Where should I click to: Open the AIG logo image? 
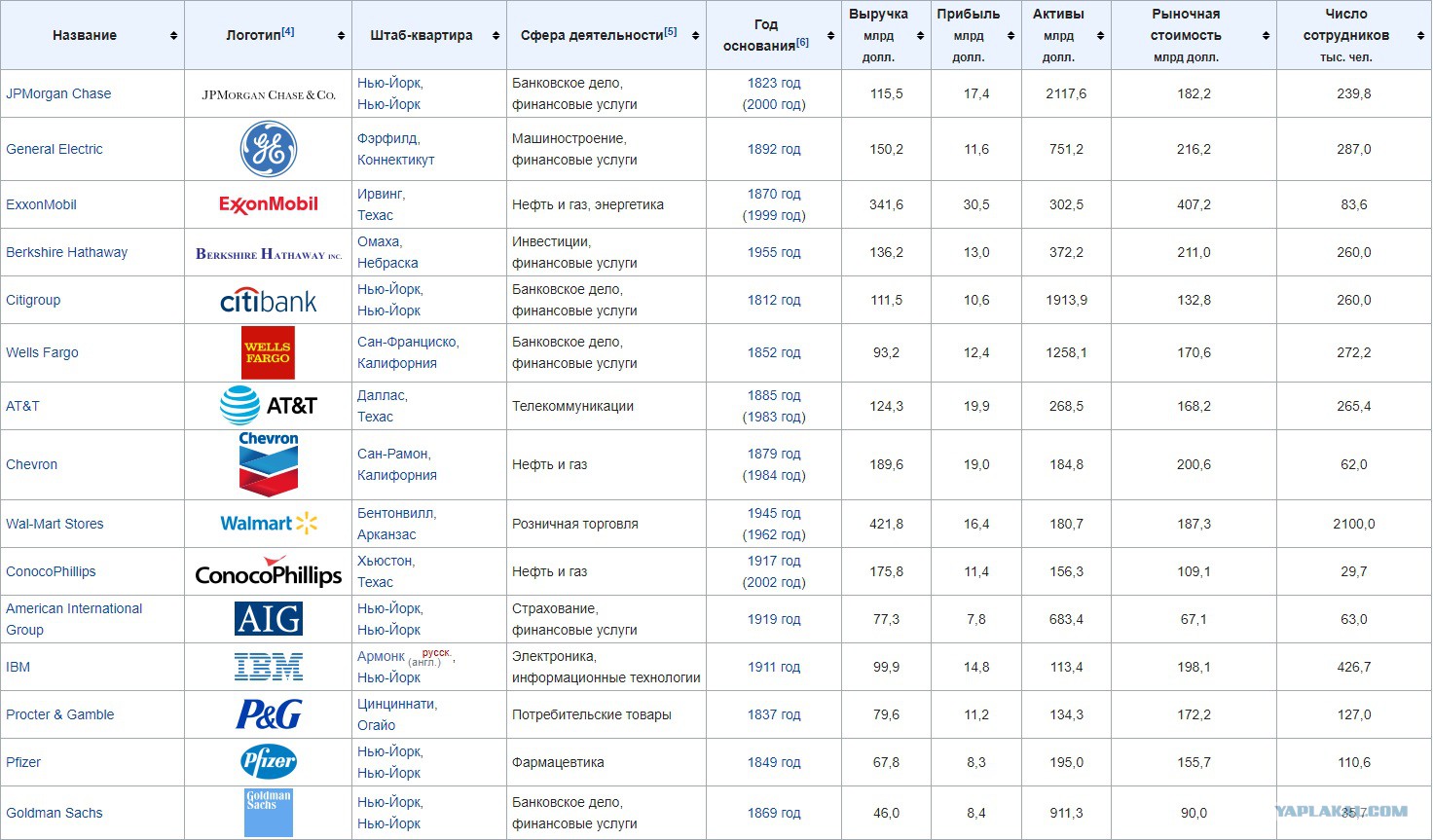click(x=269, y=619)
